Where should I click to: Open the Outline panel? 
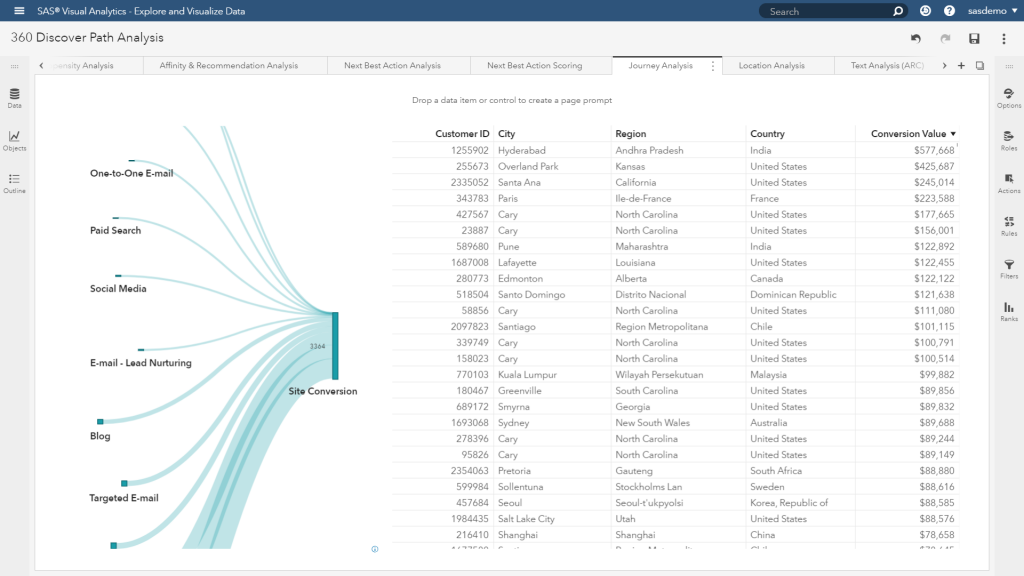tap(14, 180)
